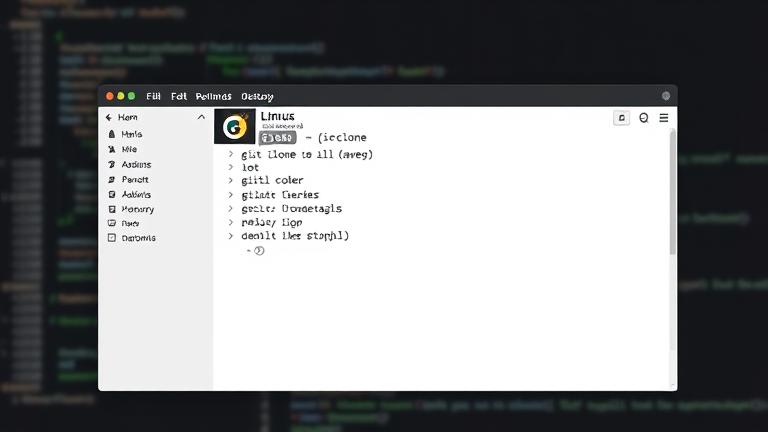The height and width of the screenshot is (432, 768).
Task: Click the 'gilatt Cierkes' row text
Action: tap(280, 195)
